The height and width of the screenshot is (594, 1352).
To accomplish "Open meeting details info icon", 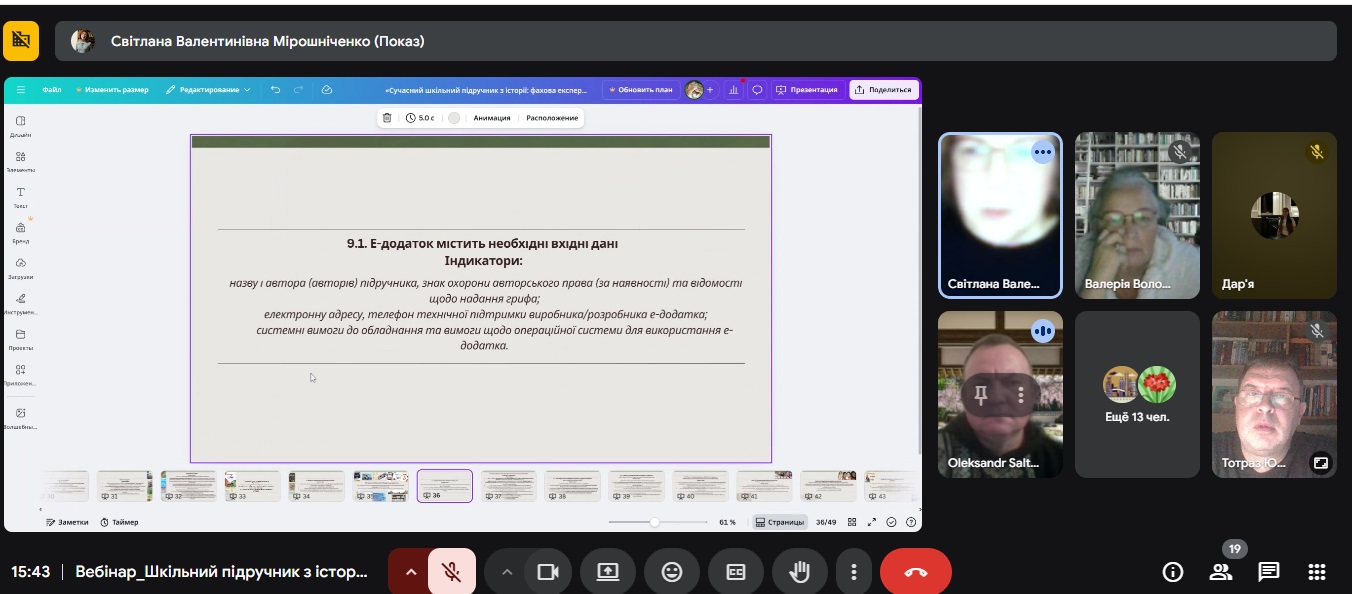I will (x=1172, y=572).
